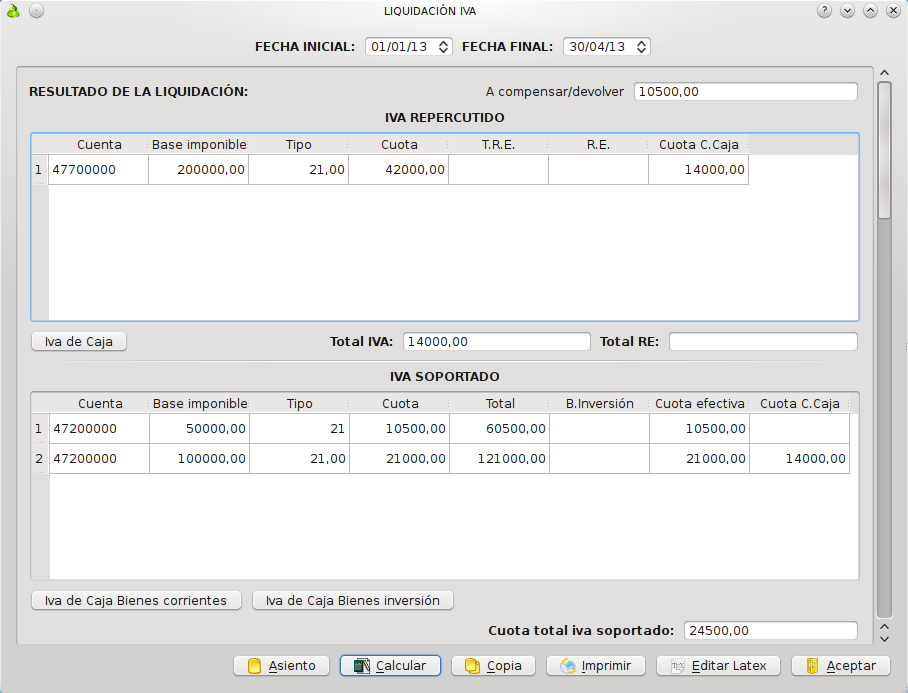908x693 pixels.
Task: Click the A compensar/devolver field
Action: click(746, 91)
